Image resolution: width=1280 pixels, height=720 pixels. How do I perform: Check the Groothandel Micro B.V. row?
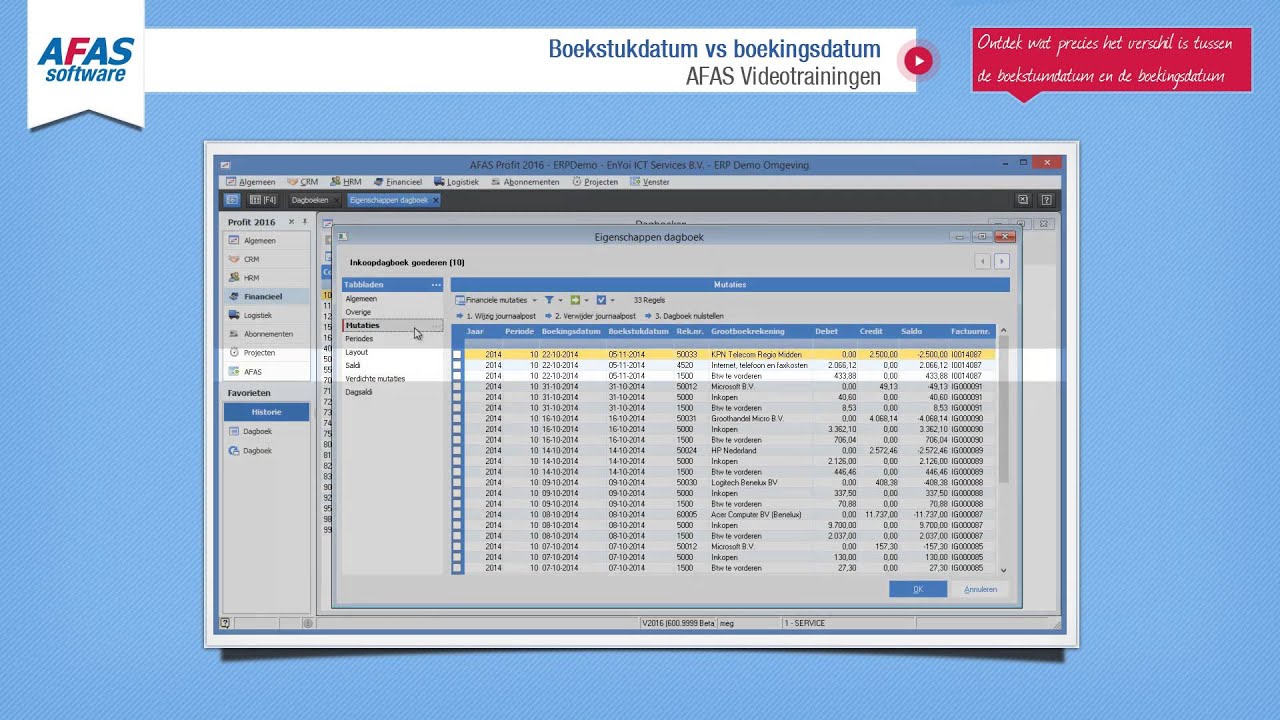[457, 419]
